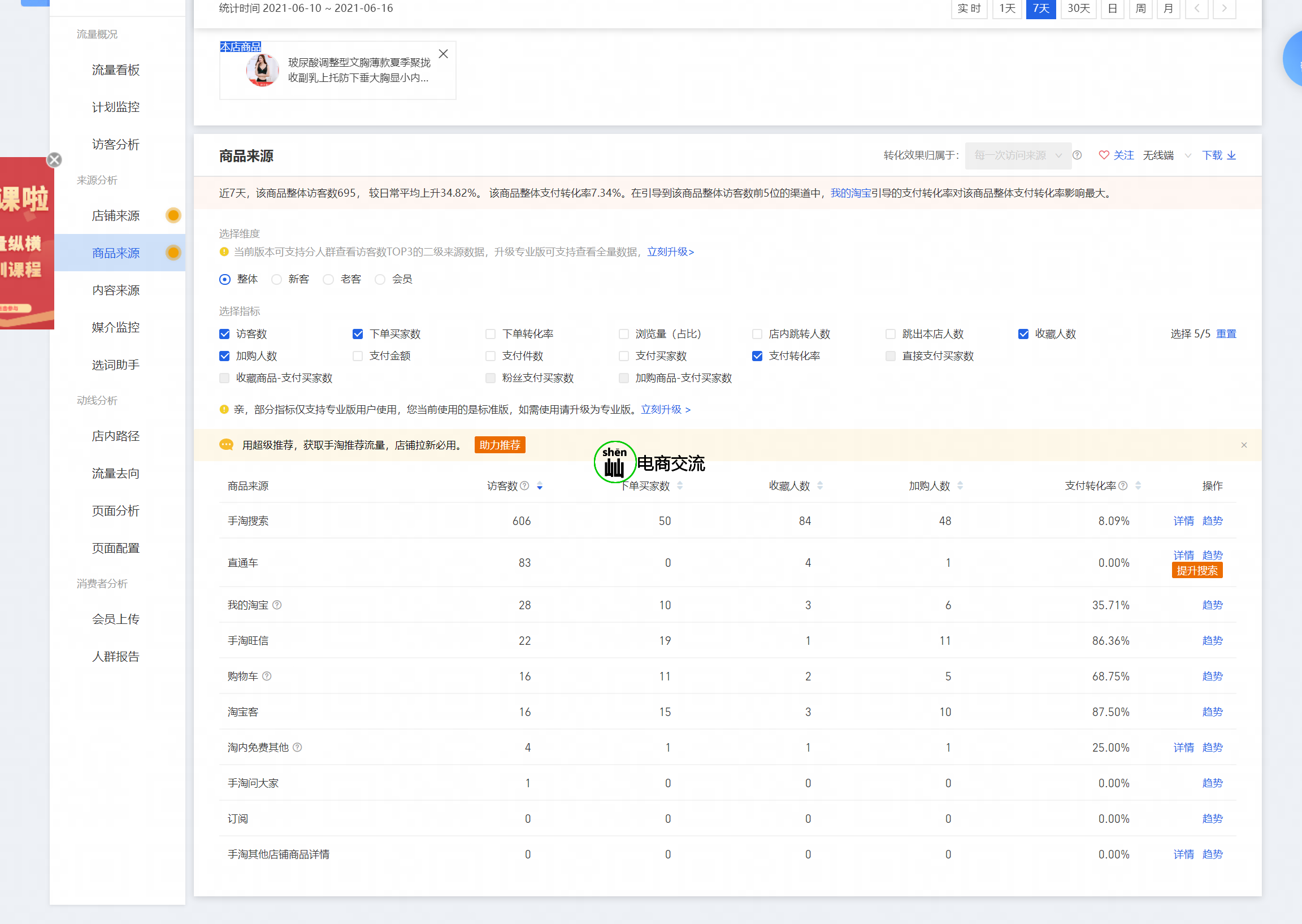Viewport: 1302px width, 924px height.
Task: Open 每一次访问来源 attribution dropdown
Action: (x=1018, y=155)
